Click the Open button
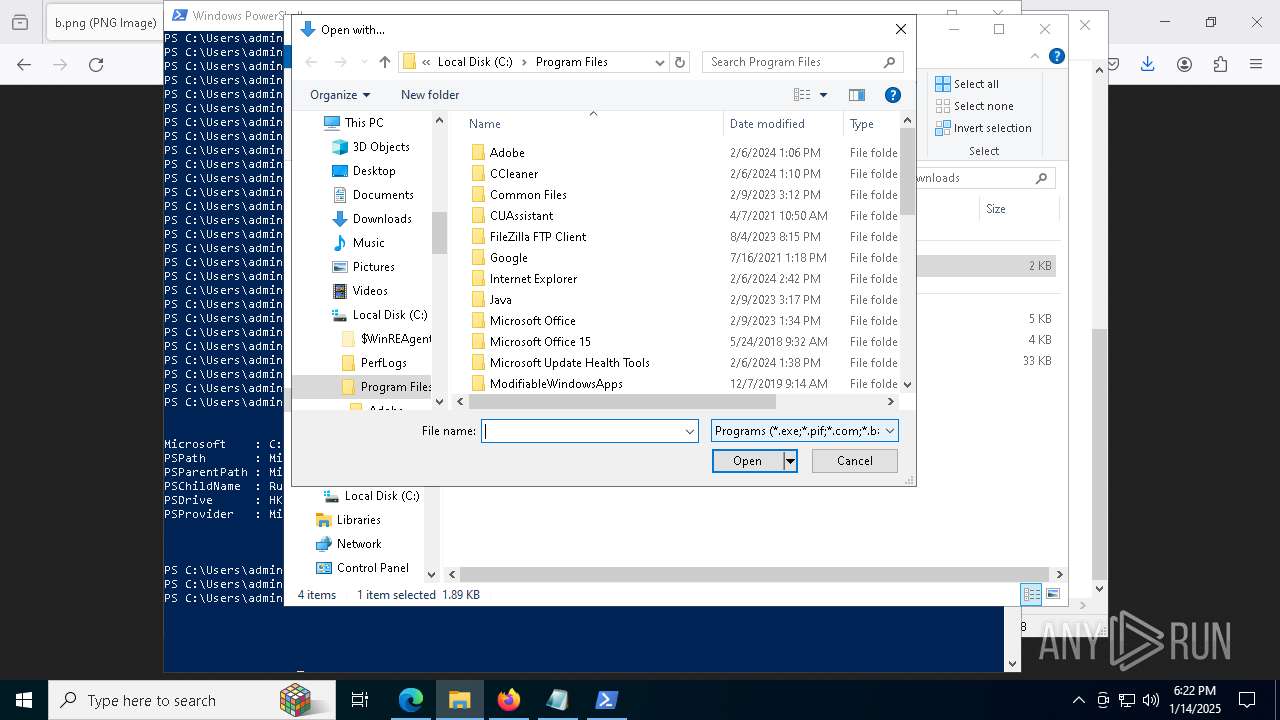Screen dimensions: 1280x720 pos(747,461)
